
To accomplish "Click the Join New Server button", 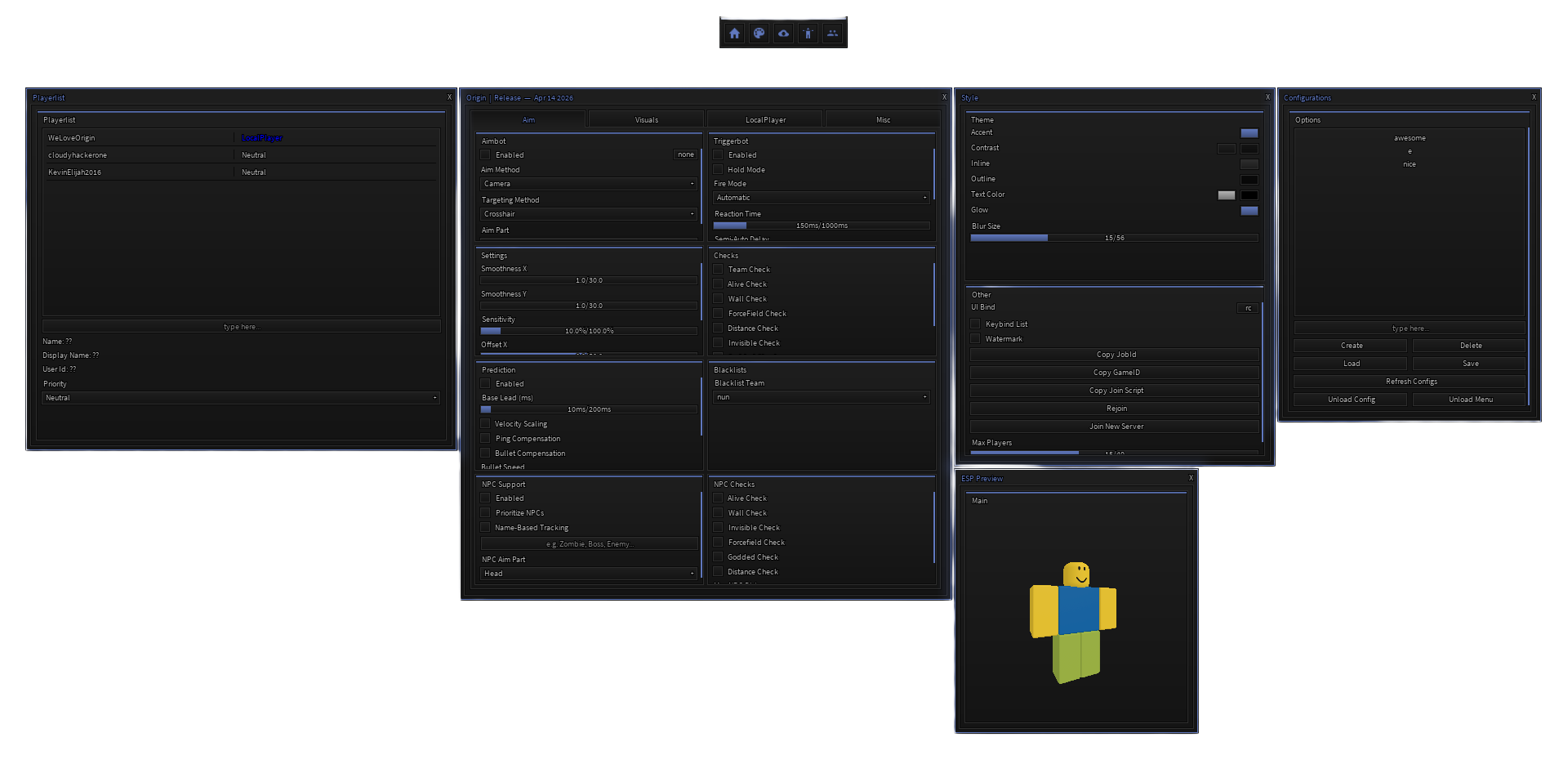I will tap(1115, 426).
